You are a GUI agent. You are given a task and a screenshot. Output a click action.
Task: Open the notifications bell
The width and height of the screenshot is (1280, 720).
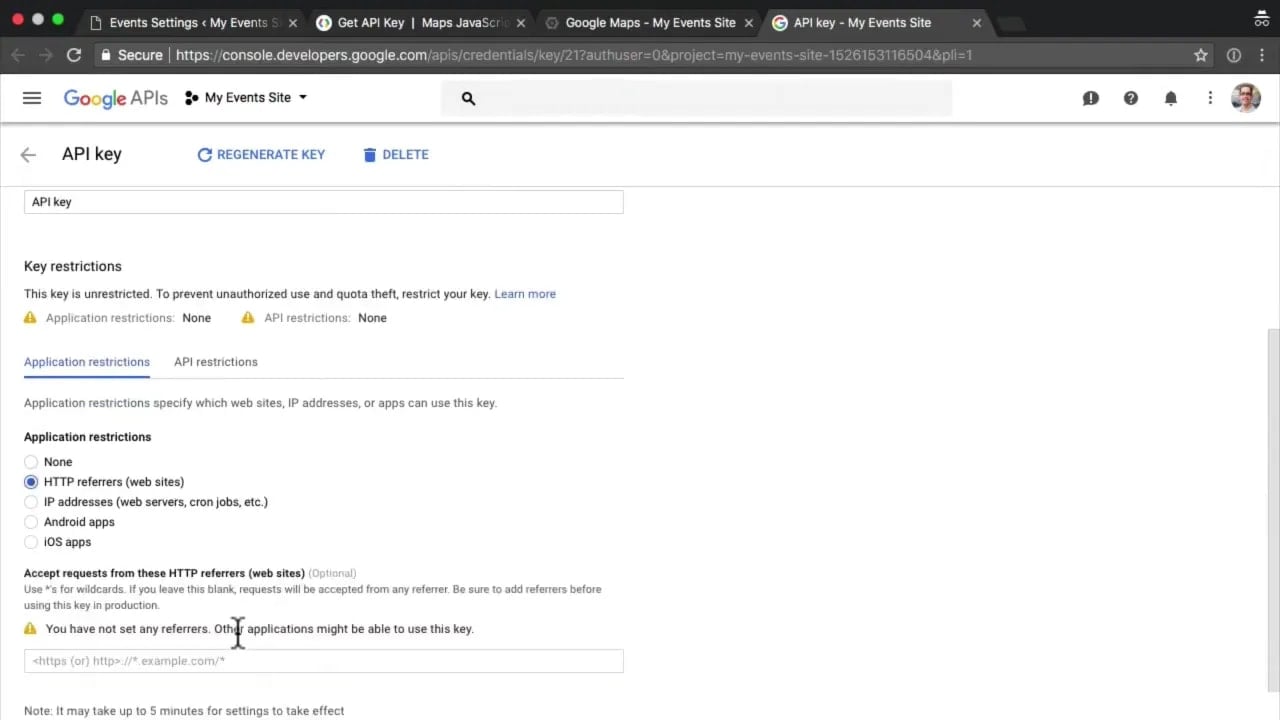[1171, 98]
